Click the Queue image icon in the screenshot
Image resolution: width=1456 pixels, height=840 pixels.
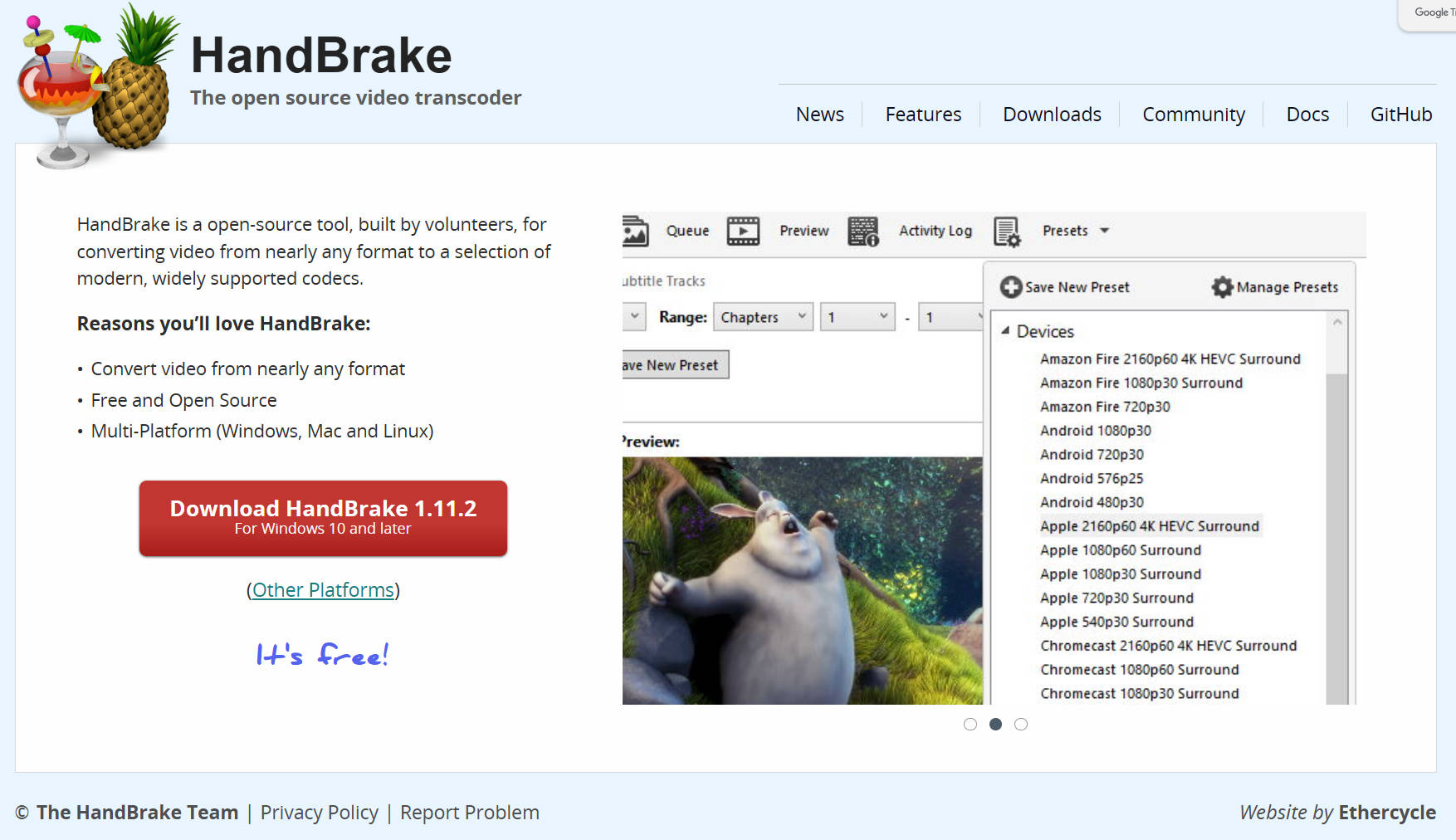635,231
